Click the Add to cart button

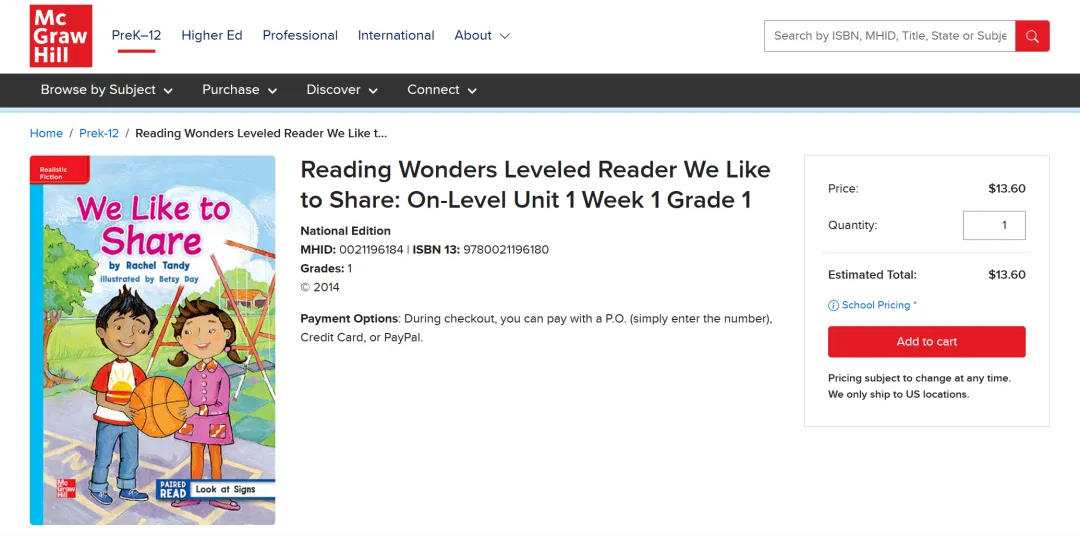[926, 342]
